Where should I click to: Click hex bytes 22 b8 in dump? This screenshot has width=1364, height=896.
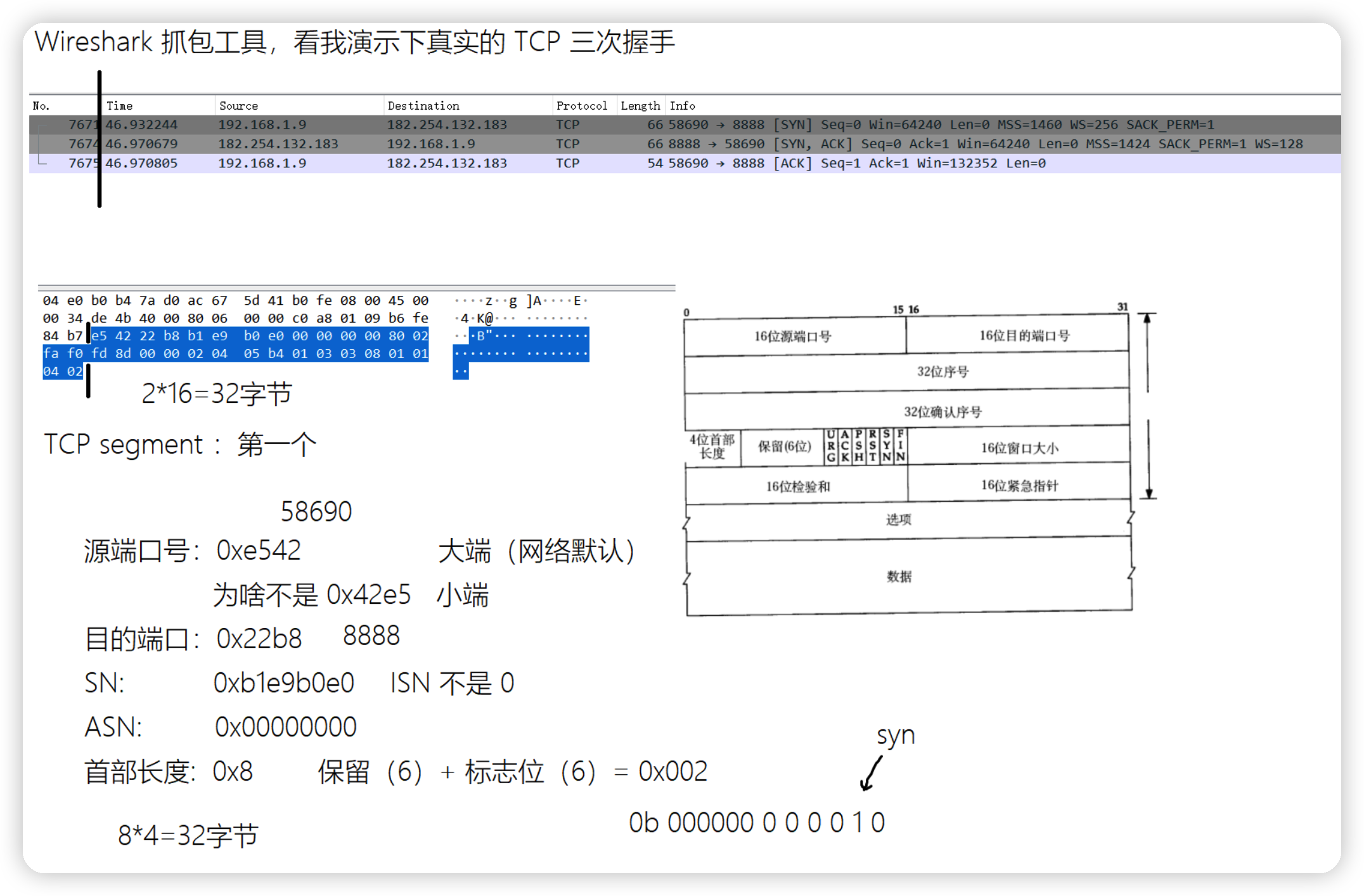[159, 336]
